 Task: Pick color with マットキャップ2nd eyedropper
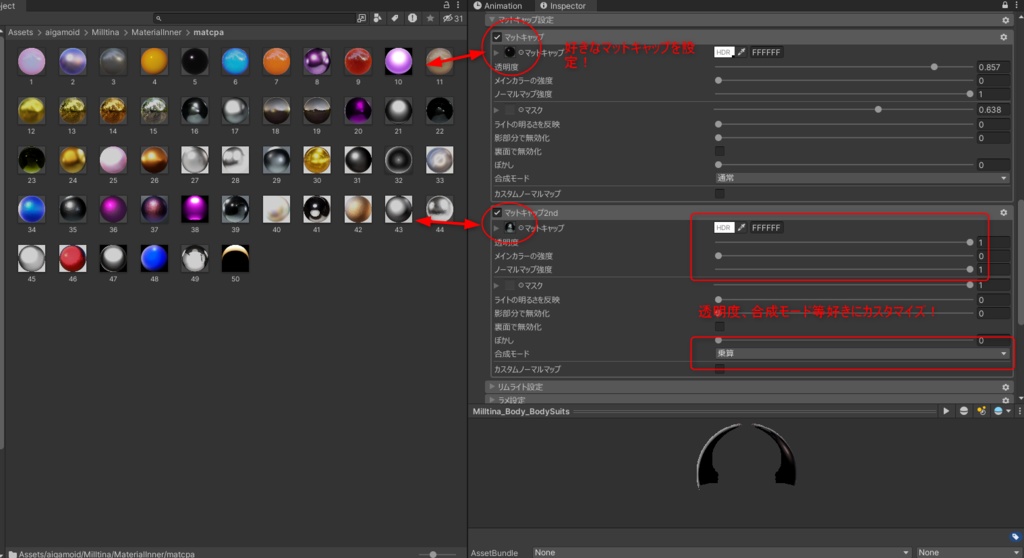[x=741, y=227]
